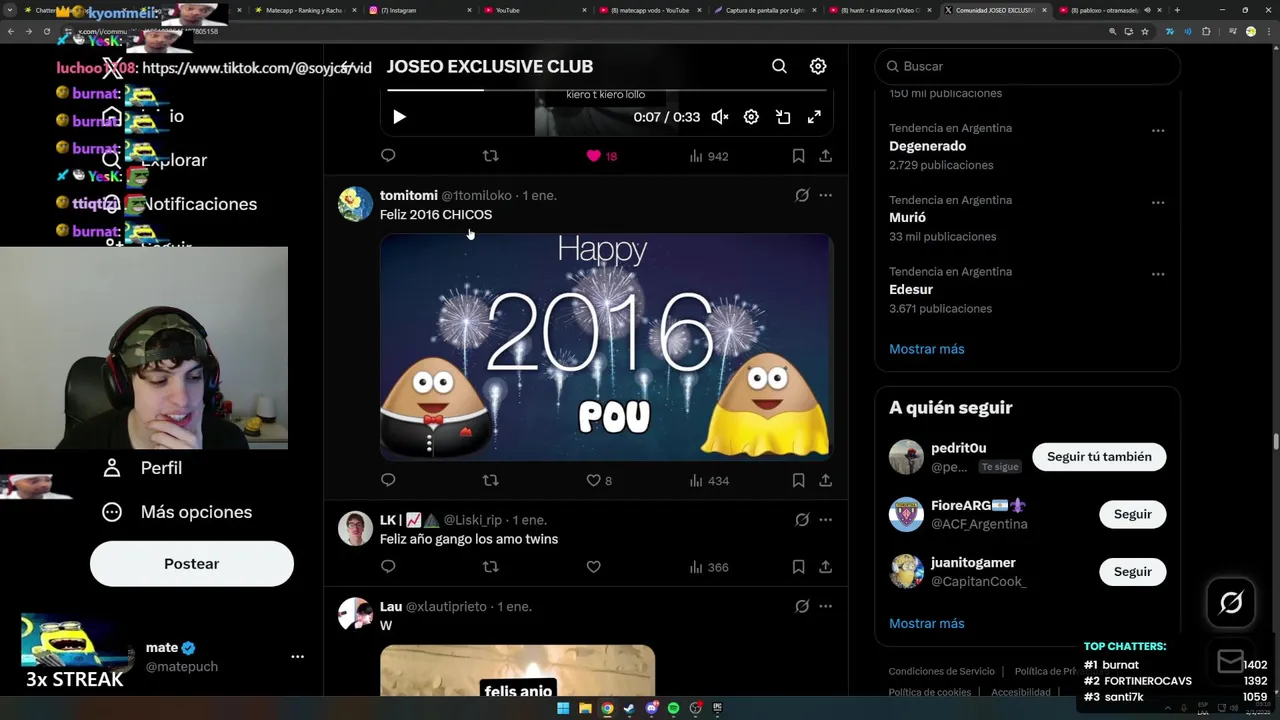The width and height of the screenshot is (1280, 720).
Task: Open Windows Start menu on taskbar
Action: [x=563, y=708]
